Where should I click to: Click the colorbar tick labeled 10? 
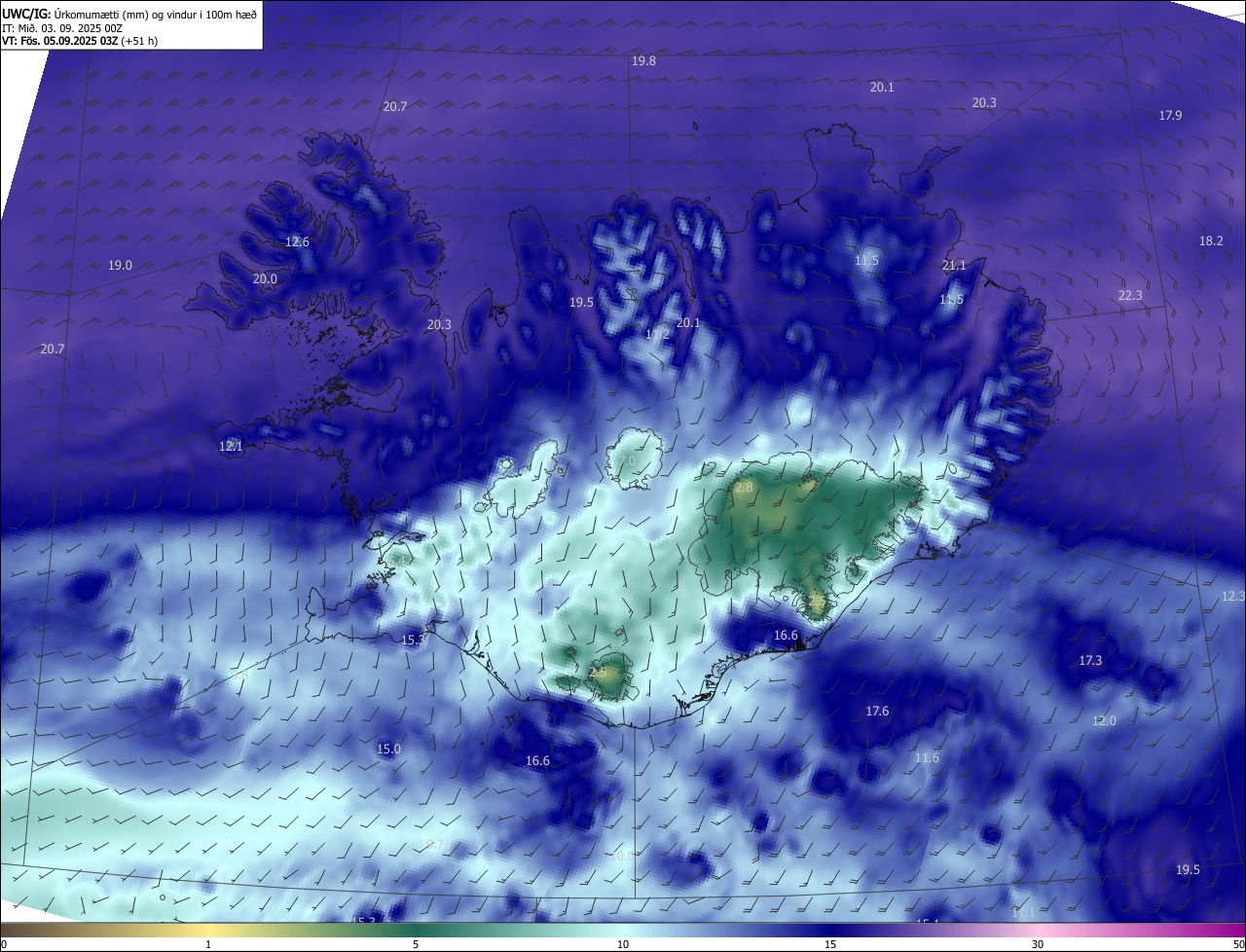(x=623, y=944)
